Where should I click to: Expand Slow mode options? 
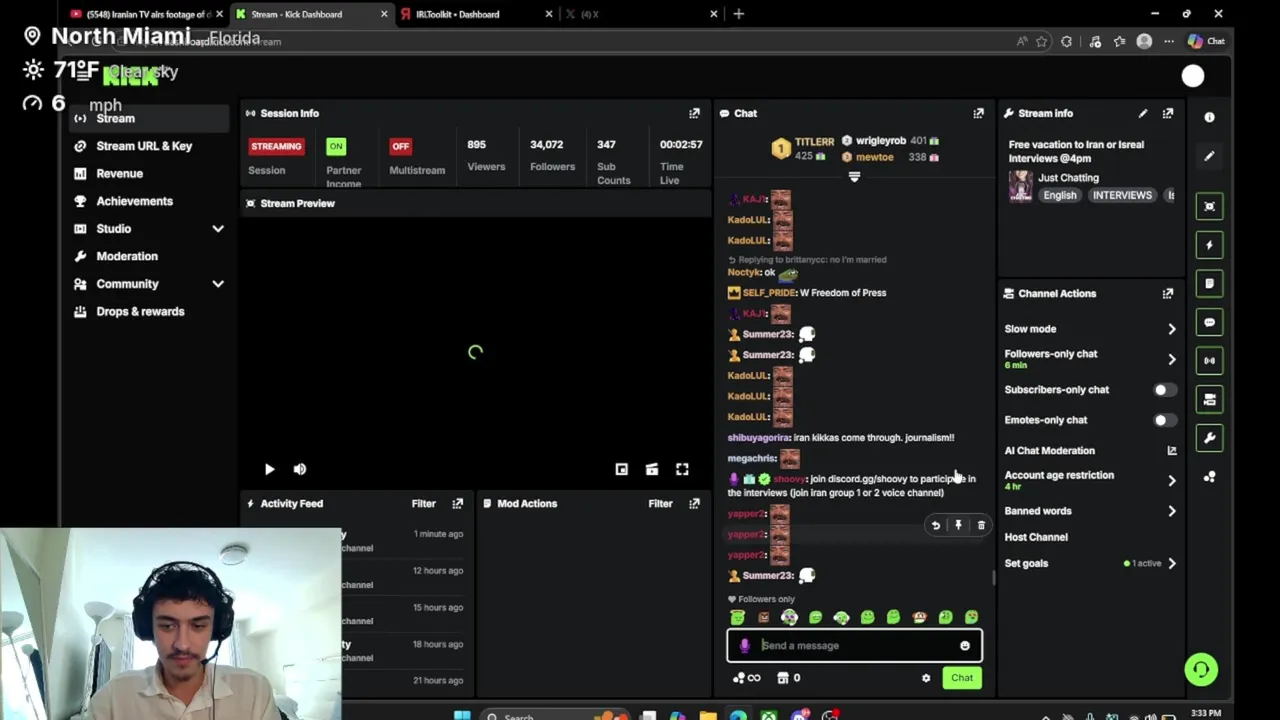(x=1172, y=329)
